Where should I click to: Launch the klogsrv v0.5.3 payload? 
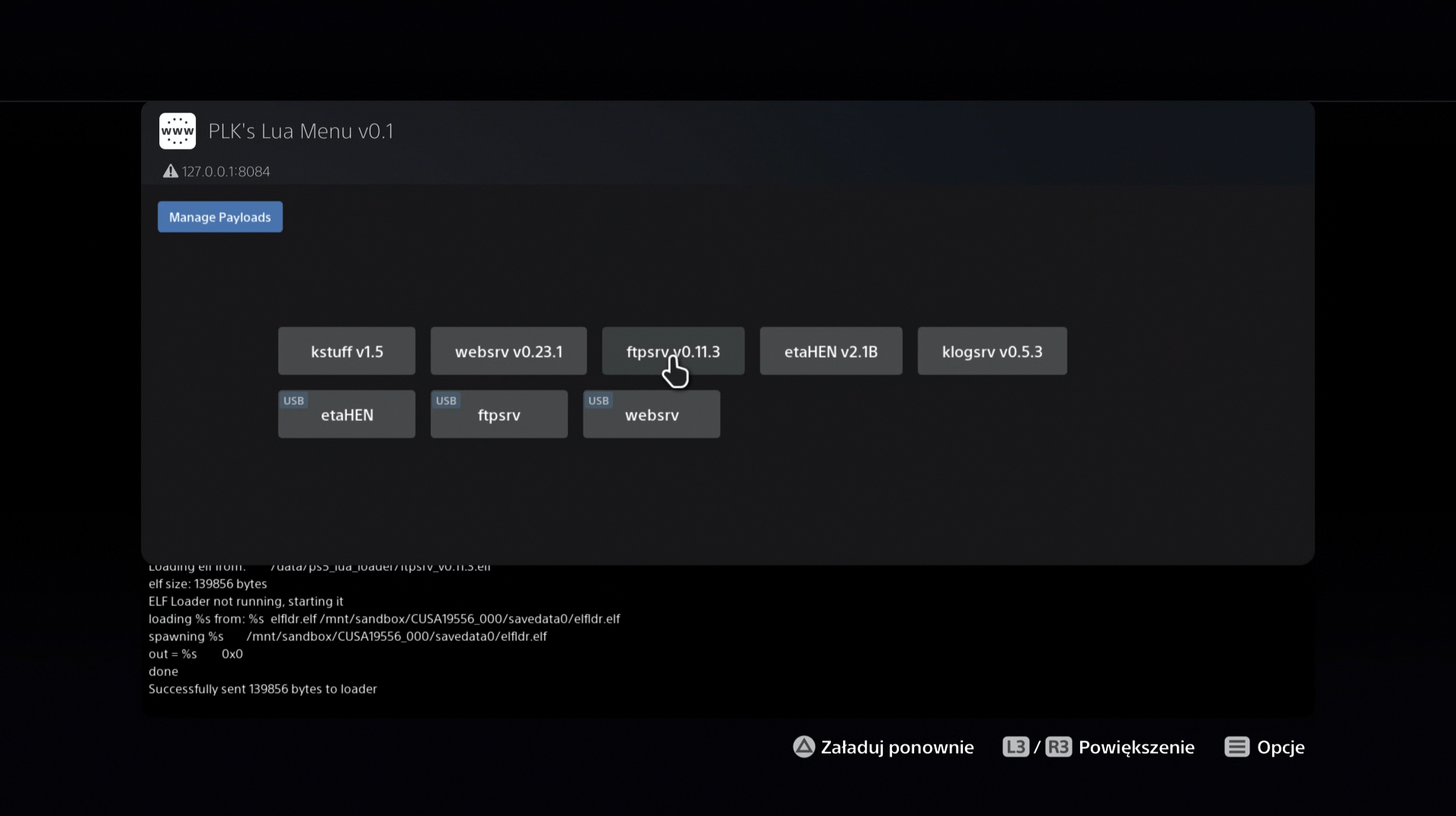992,351
